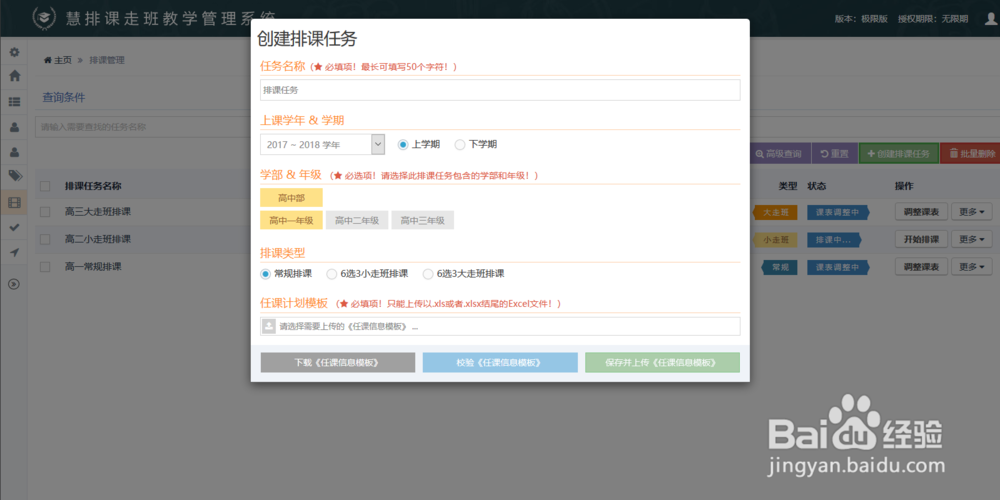The width and height of the screenshot is (1000, 500).
Task: Open the checkmark icon in left sidebar
Action: [14, 227]
